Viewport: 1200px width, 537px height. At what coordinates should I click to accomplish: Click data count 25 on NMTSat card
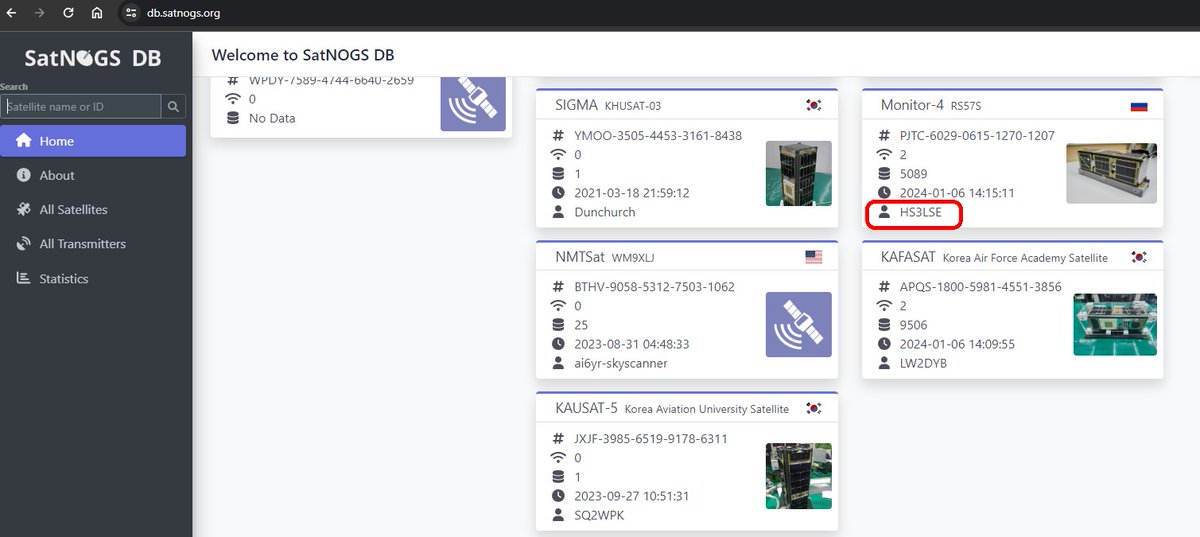click(581, 326)
